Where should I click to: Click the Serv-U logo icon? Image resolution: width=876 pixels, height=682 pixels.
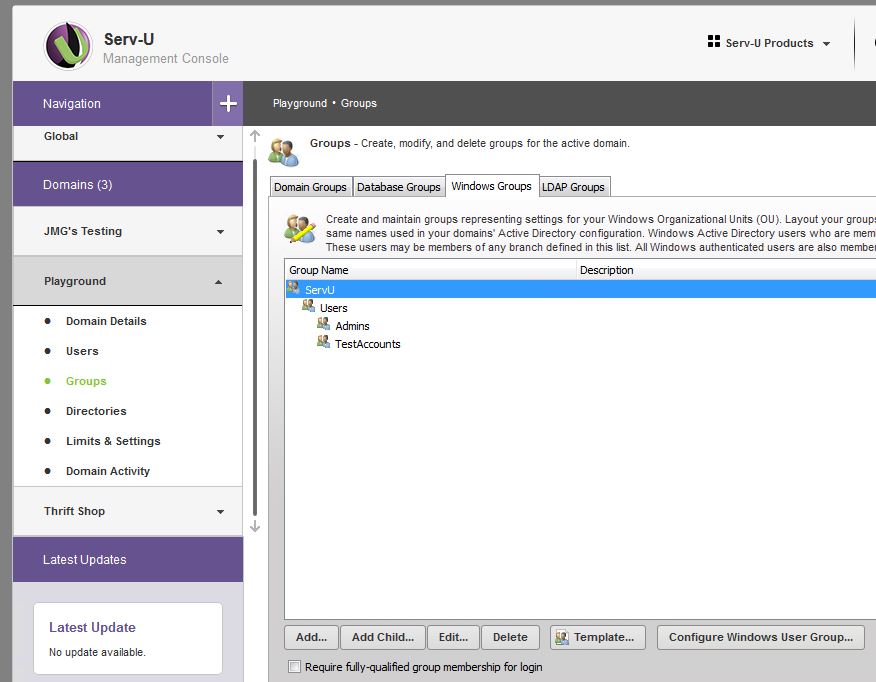[68, 46]
